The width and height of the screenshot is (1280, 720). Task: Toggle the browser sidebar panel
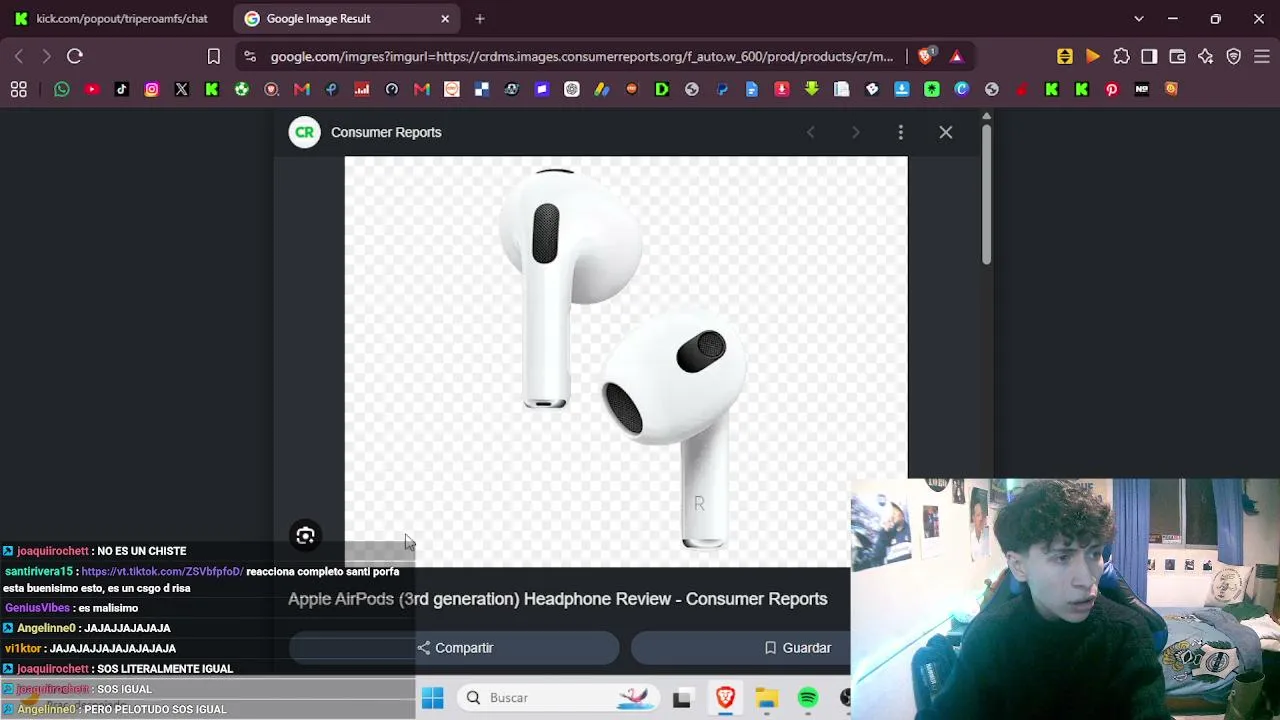point(1149,56)
